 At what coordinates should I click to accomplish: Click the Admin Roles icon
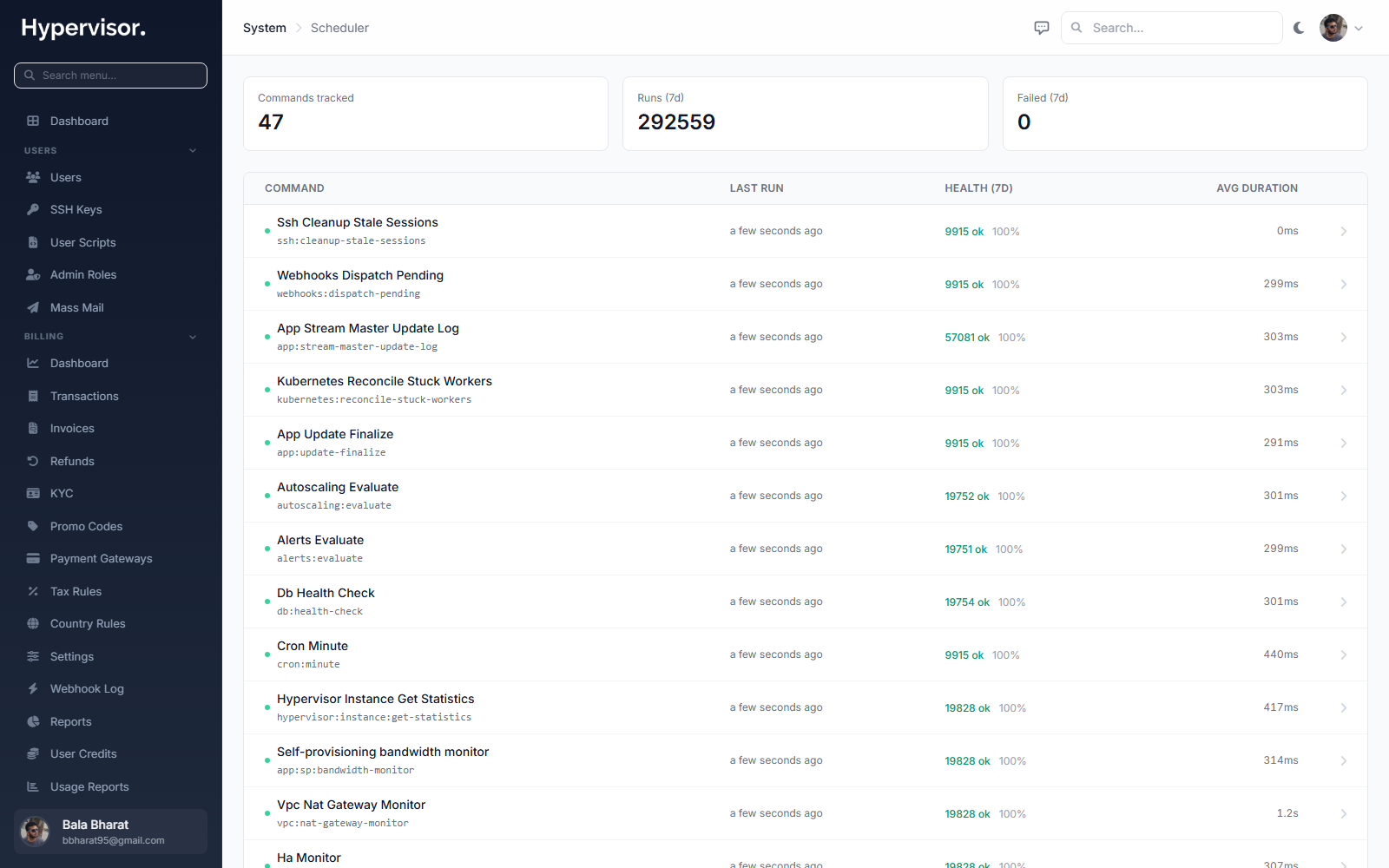click(x=33, y=274)
